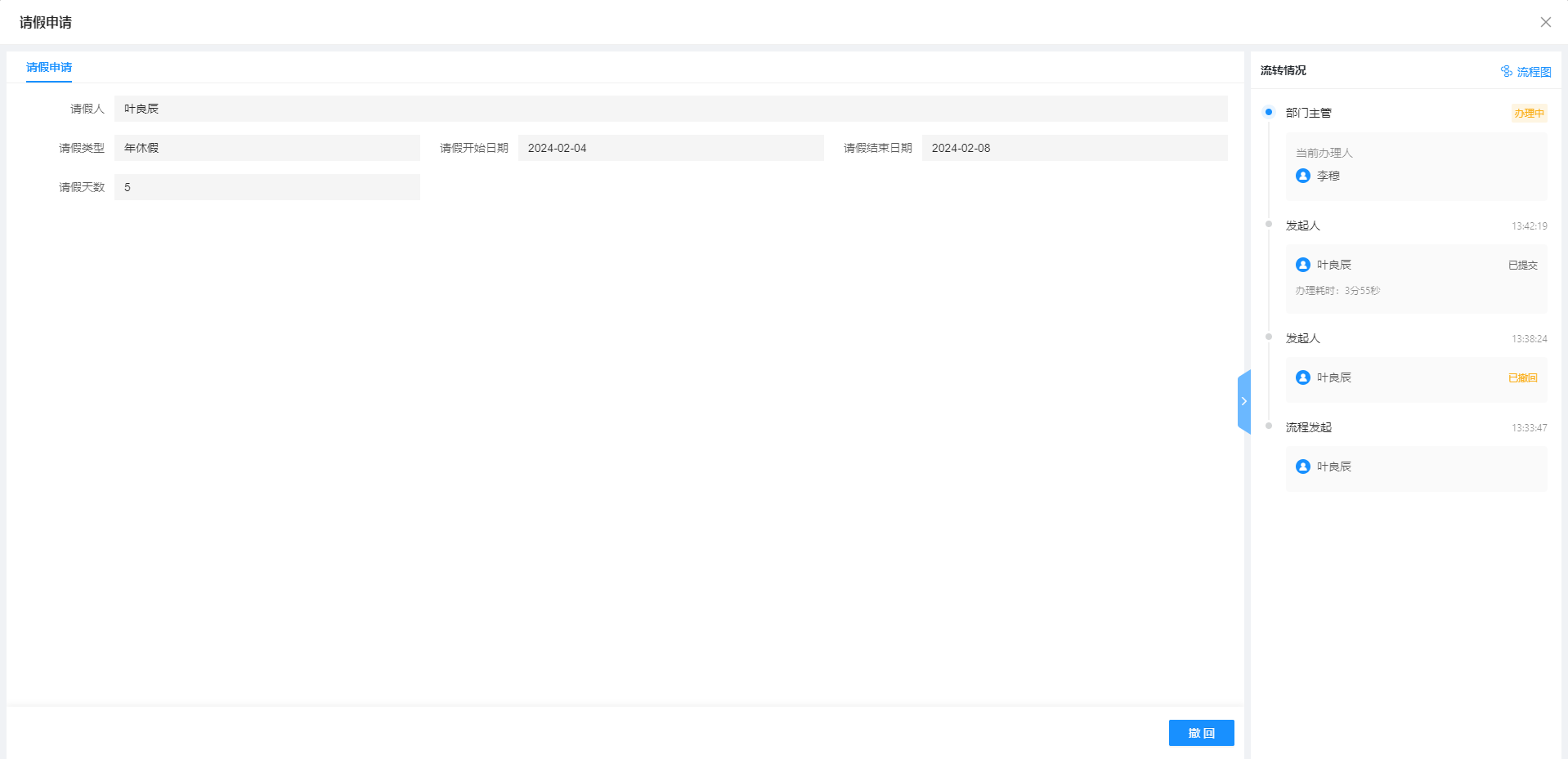Click 李穆's user avatar icon
1568x759 pixels.
[x=1303, y=176]
